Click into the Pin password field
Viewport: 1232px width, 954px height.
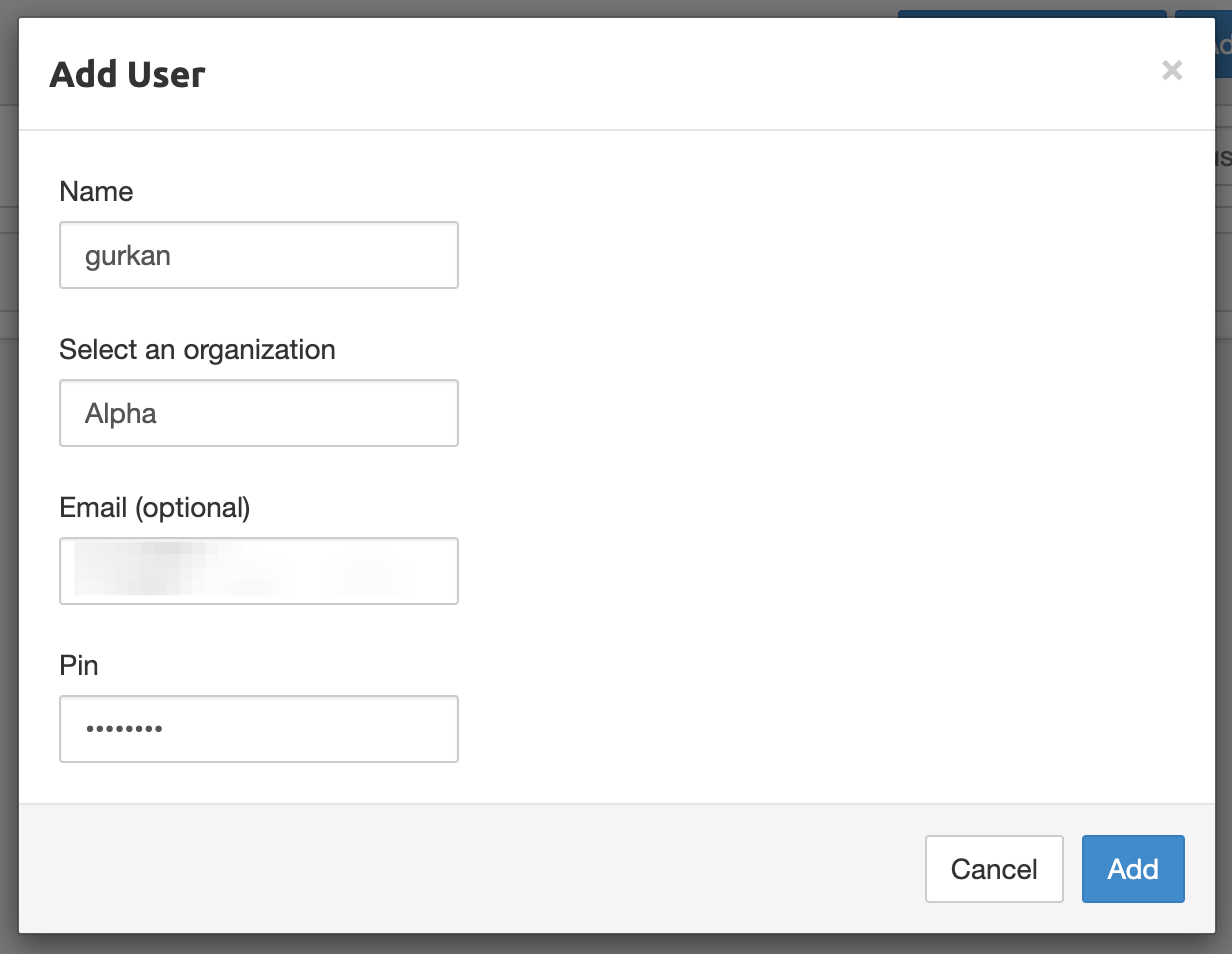tap(259, 729)
